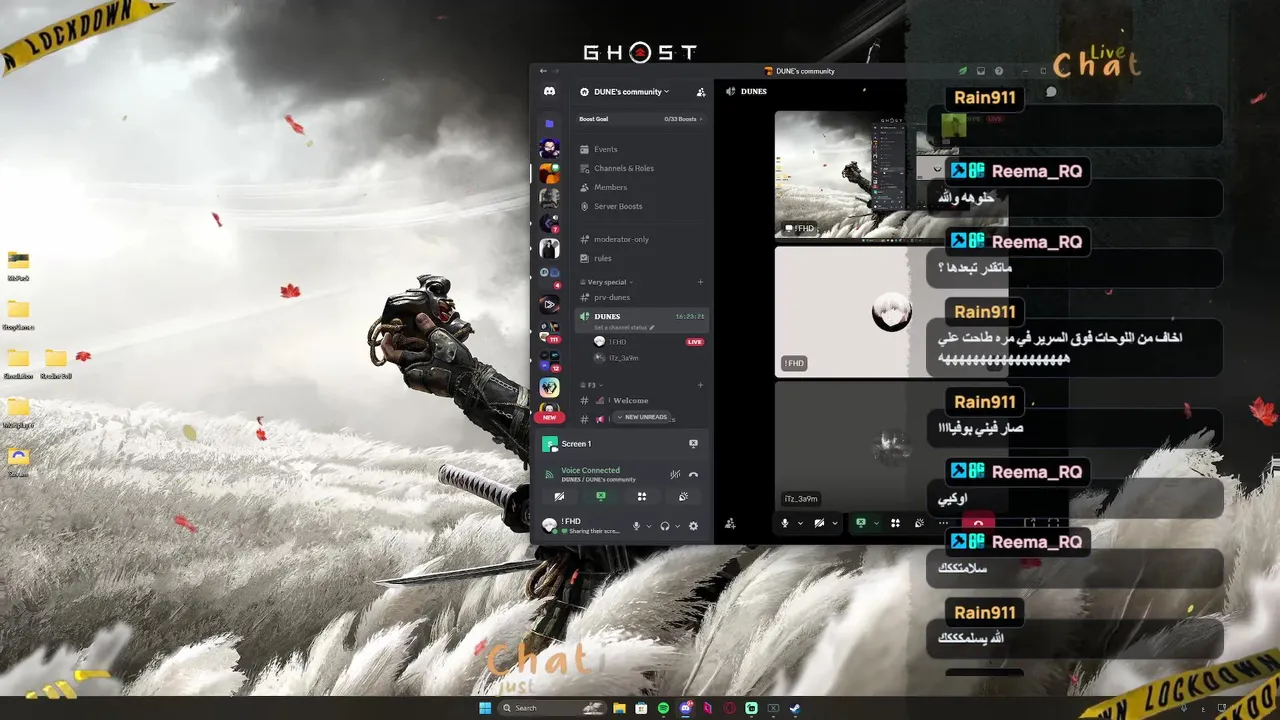Select the ! FHD avatar video tile

coord(890,312)
